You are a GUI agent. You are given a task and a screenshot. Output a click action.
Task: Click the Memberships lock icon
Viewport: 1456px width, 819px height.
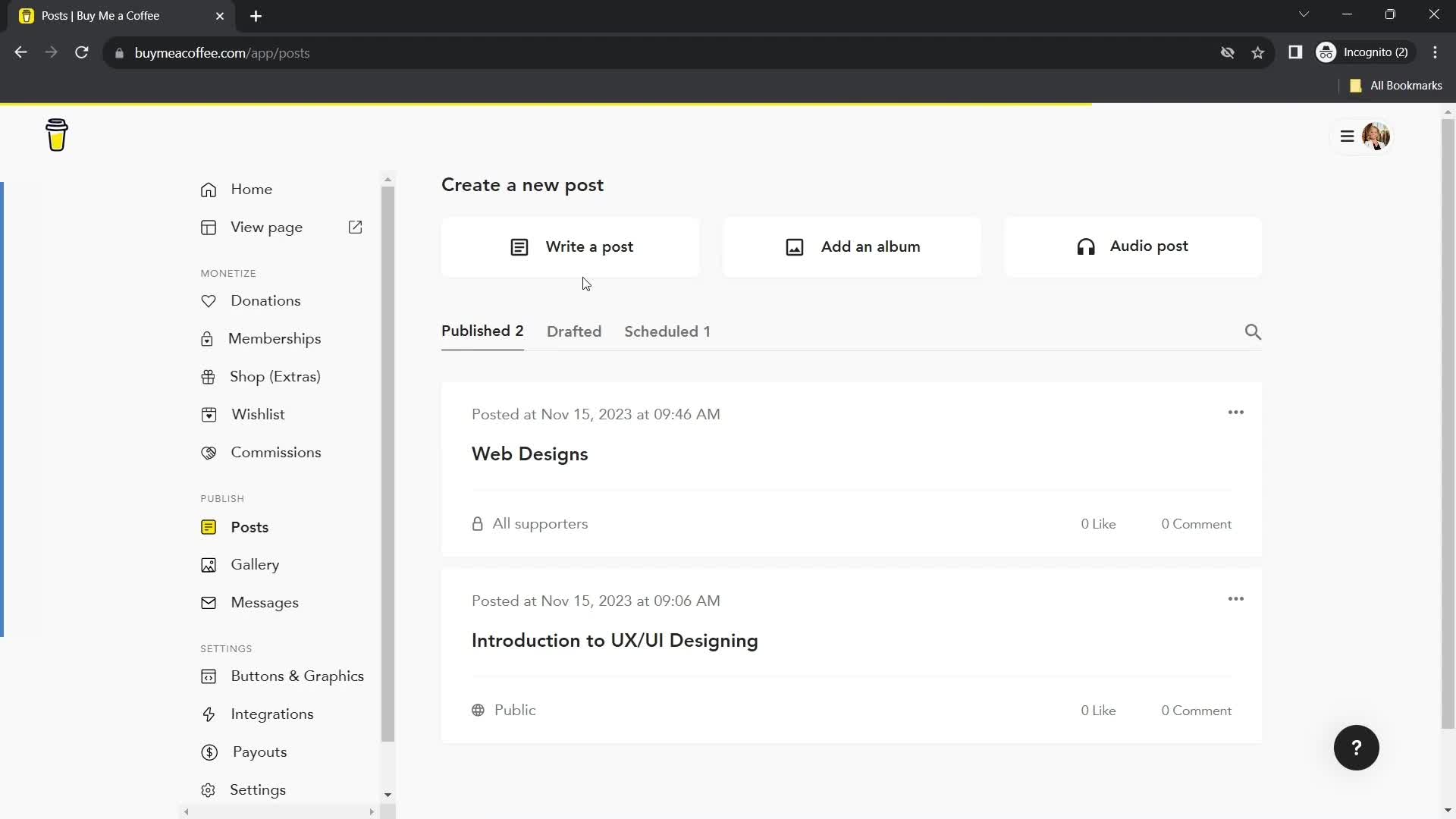(208, 338)
